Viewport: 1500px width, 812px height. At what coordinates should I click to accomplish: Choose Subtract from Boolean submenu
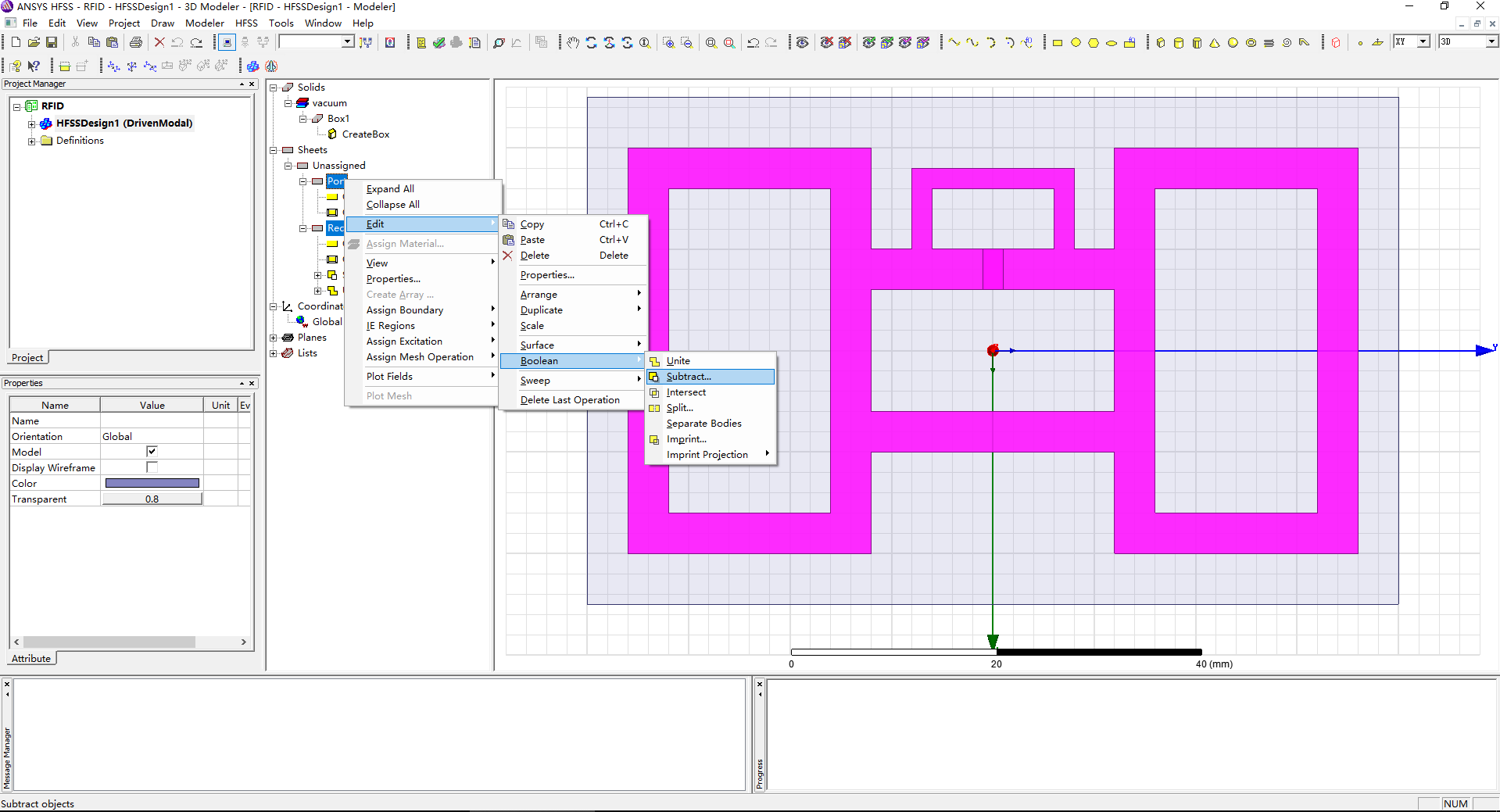pos(688,377)
